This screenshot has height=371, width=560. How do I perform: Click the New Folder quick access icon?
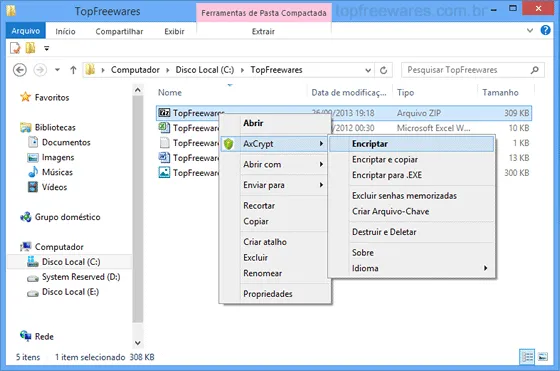point(31,47)
